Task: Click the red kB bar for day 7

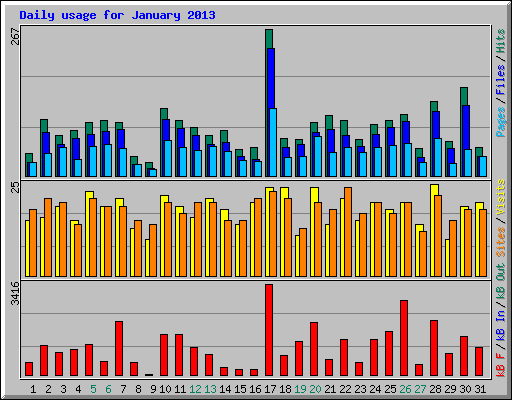Action: click(x=119, y=349)
